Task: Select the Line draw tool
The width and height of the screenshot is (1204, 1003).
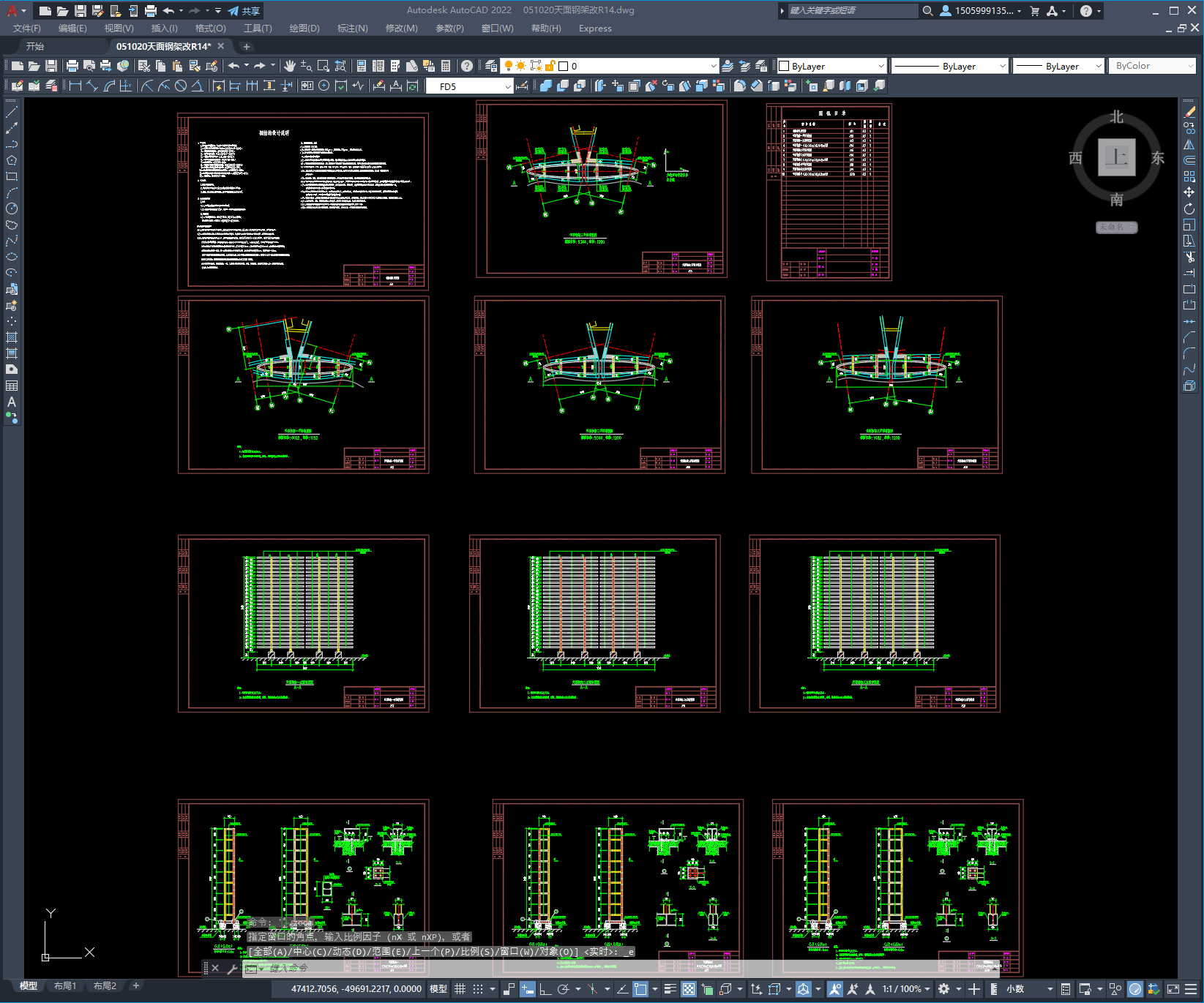Action: click(x=12, y=112)
